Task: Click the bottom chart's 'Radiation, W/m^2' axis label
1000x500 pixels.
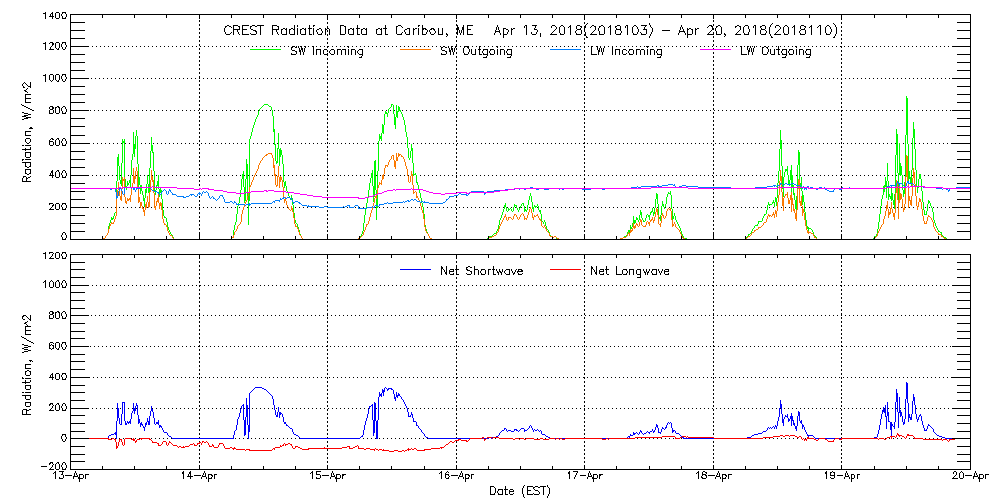Action: 30,360
